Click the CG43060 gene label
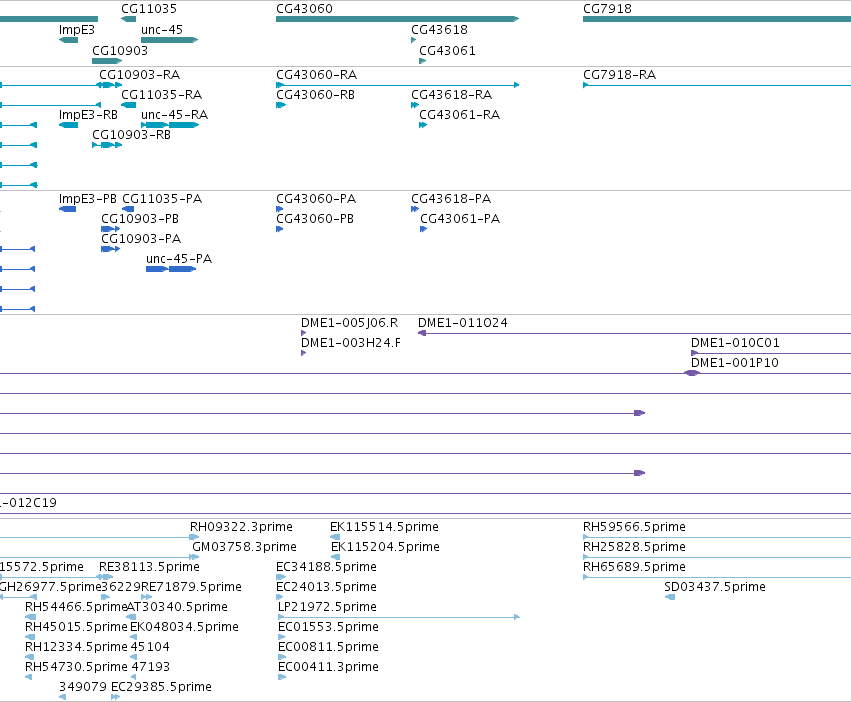This screenshot has height=702, width=851. [304, 9]
